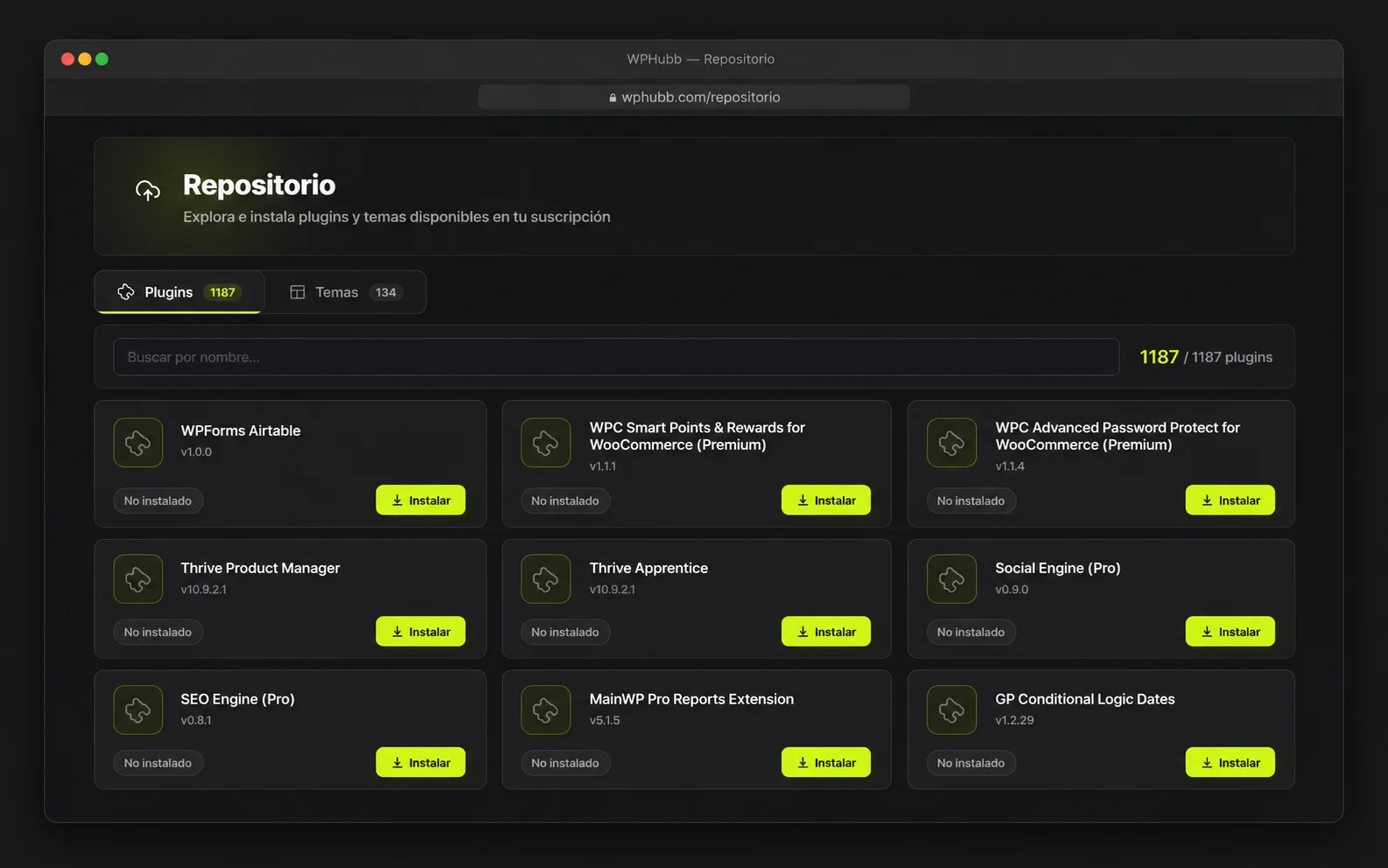Screen dimensions: 1388x868
Task: Click the lock icon in the address bar
Action: coord(613,97)
